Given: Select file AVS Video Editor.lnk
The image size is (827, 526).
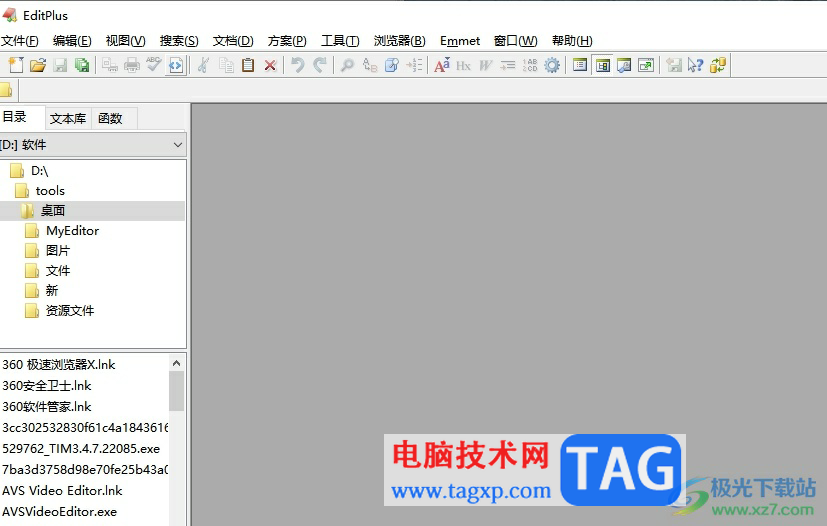Looking at the screenshot, I should tap(62, 491).
